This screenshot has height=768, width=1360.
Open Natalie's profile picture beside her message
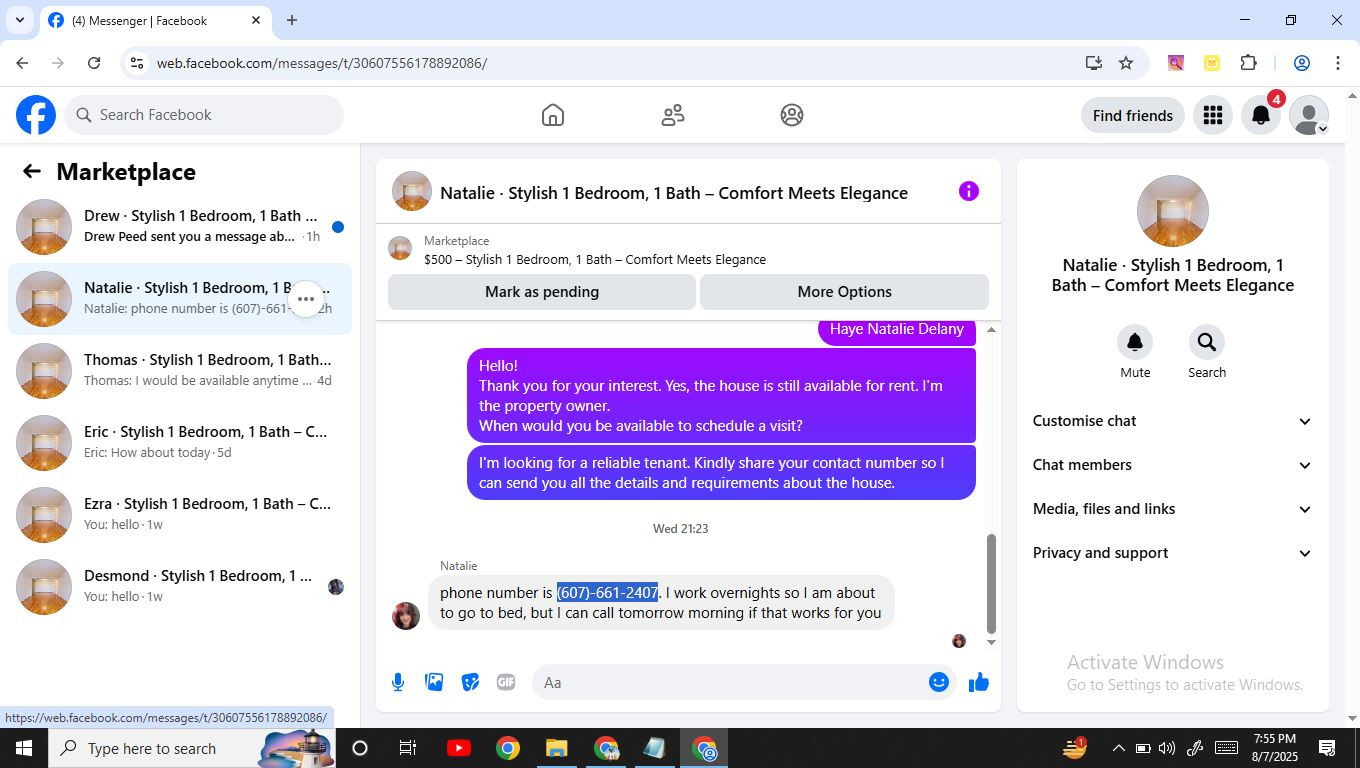(406, 615)
